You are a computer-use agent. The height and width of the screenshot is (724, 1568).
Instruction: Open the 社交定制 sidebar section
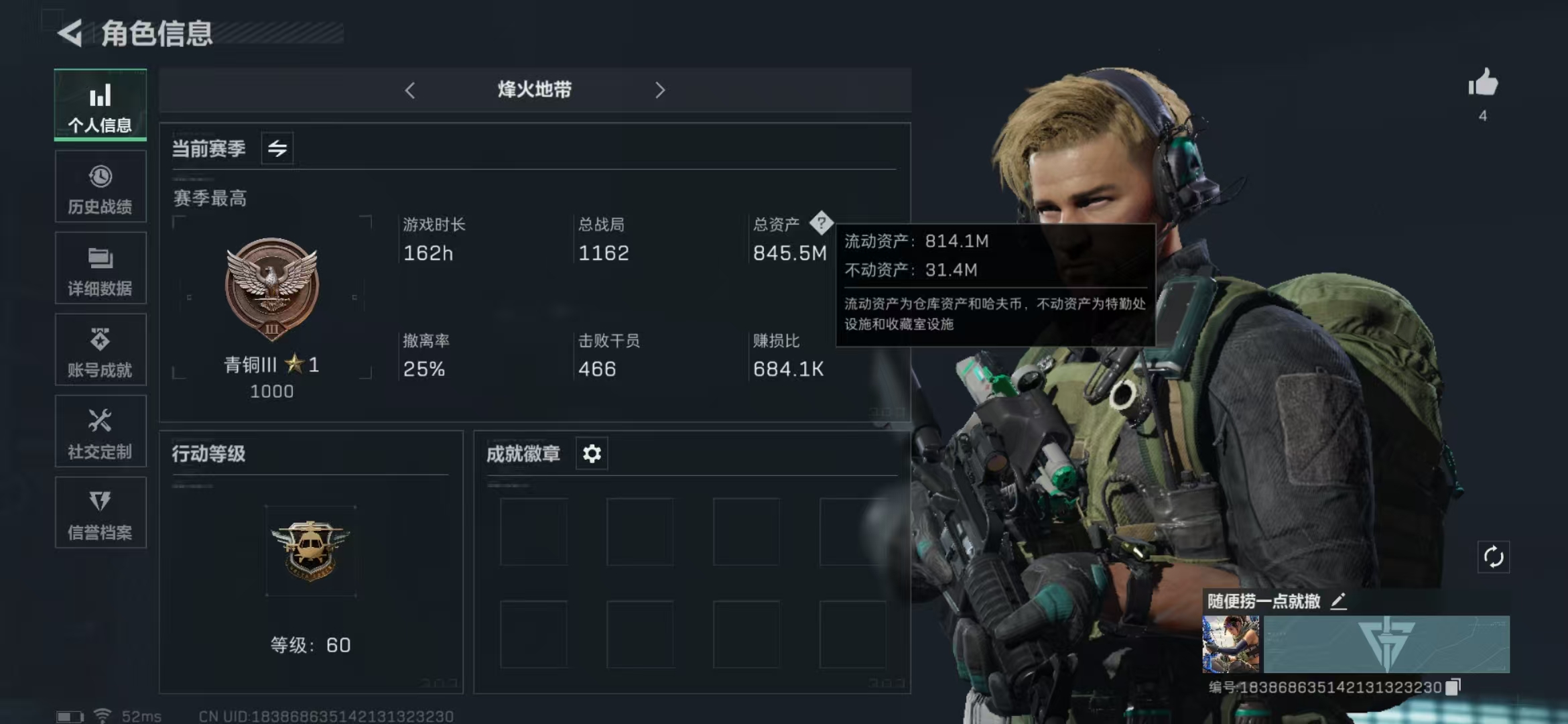tap(101, 431)
